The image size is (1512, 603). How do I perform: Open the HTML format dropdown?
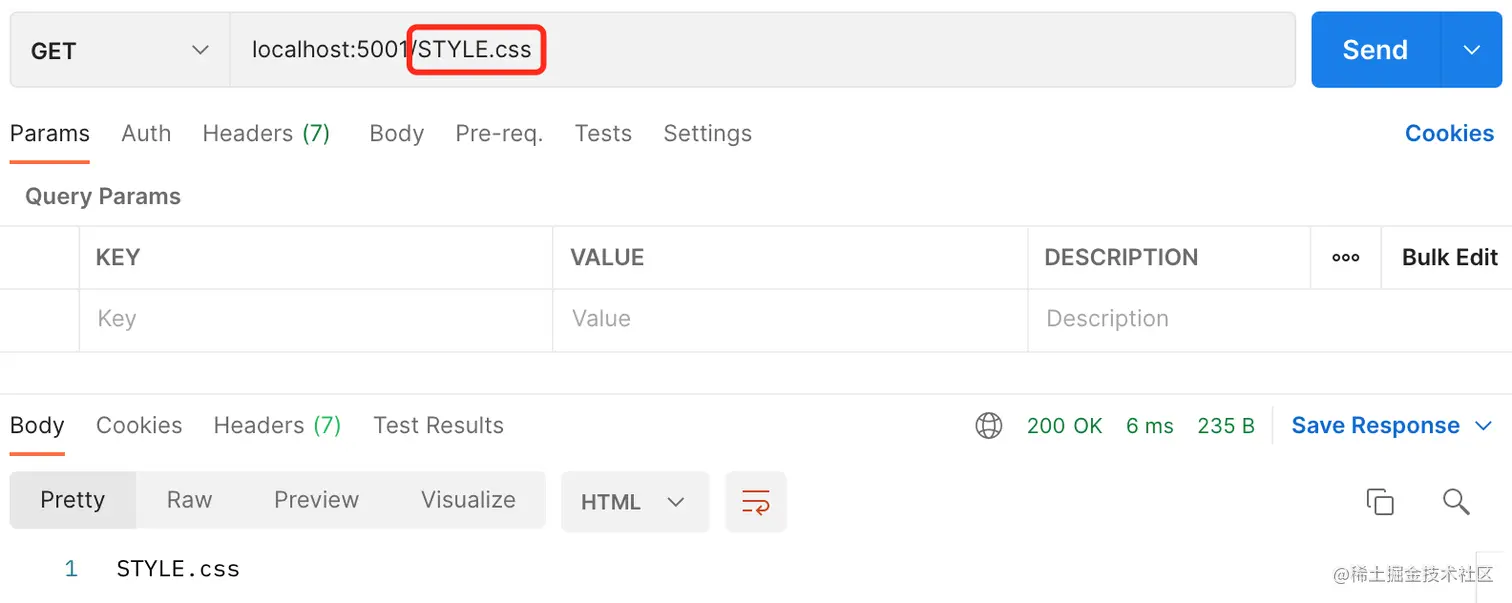tap(634, 501)
